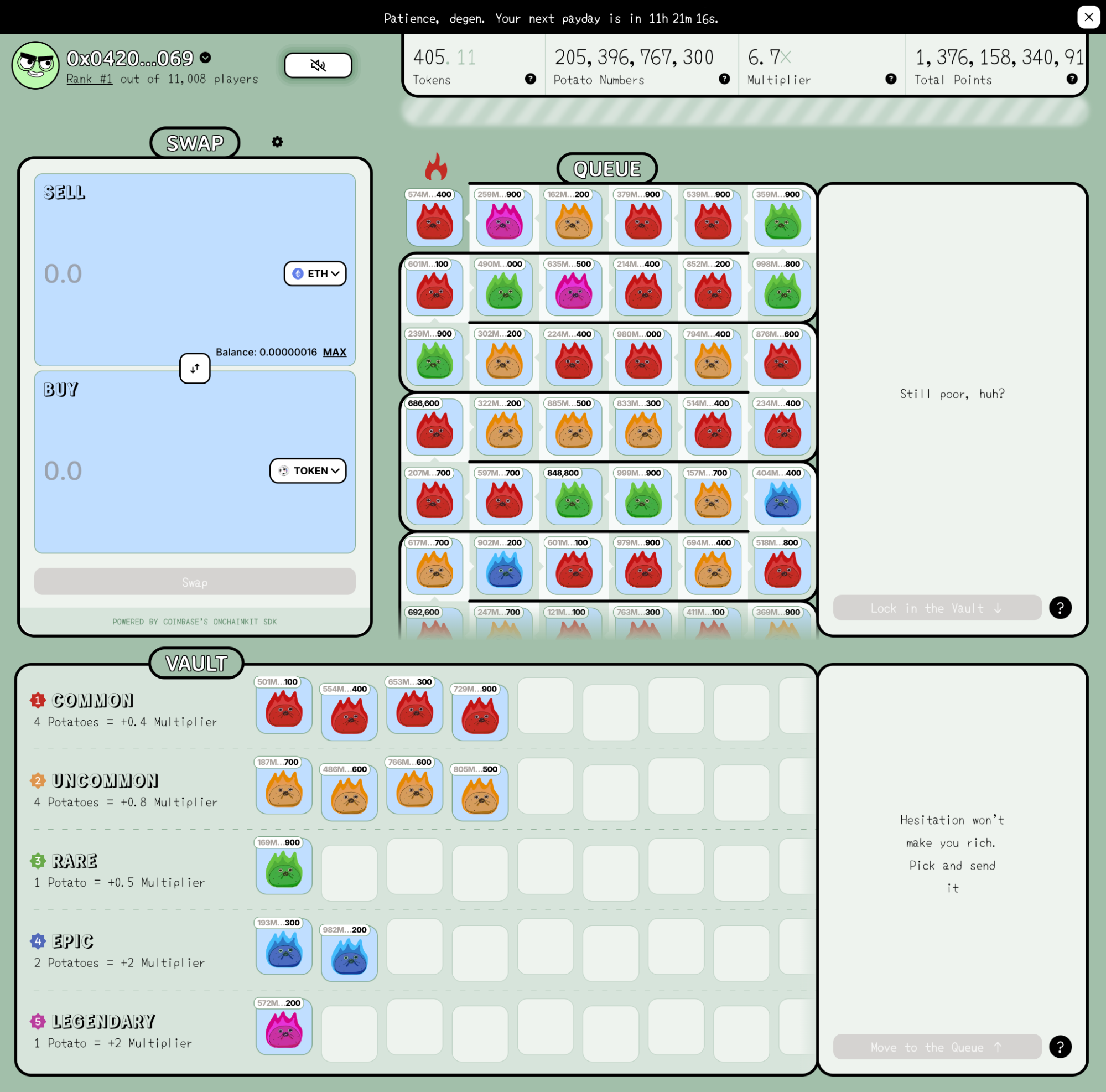This screenshot has height=1092, width=1106.
Task: Open the TOKEN currency dropdown
Action: click(x=308, y=470)
